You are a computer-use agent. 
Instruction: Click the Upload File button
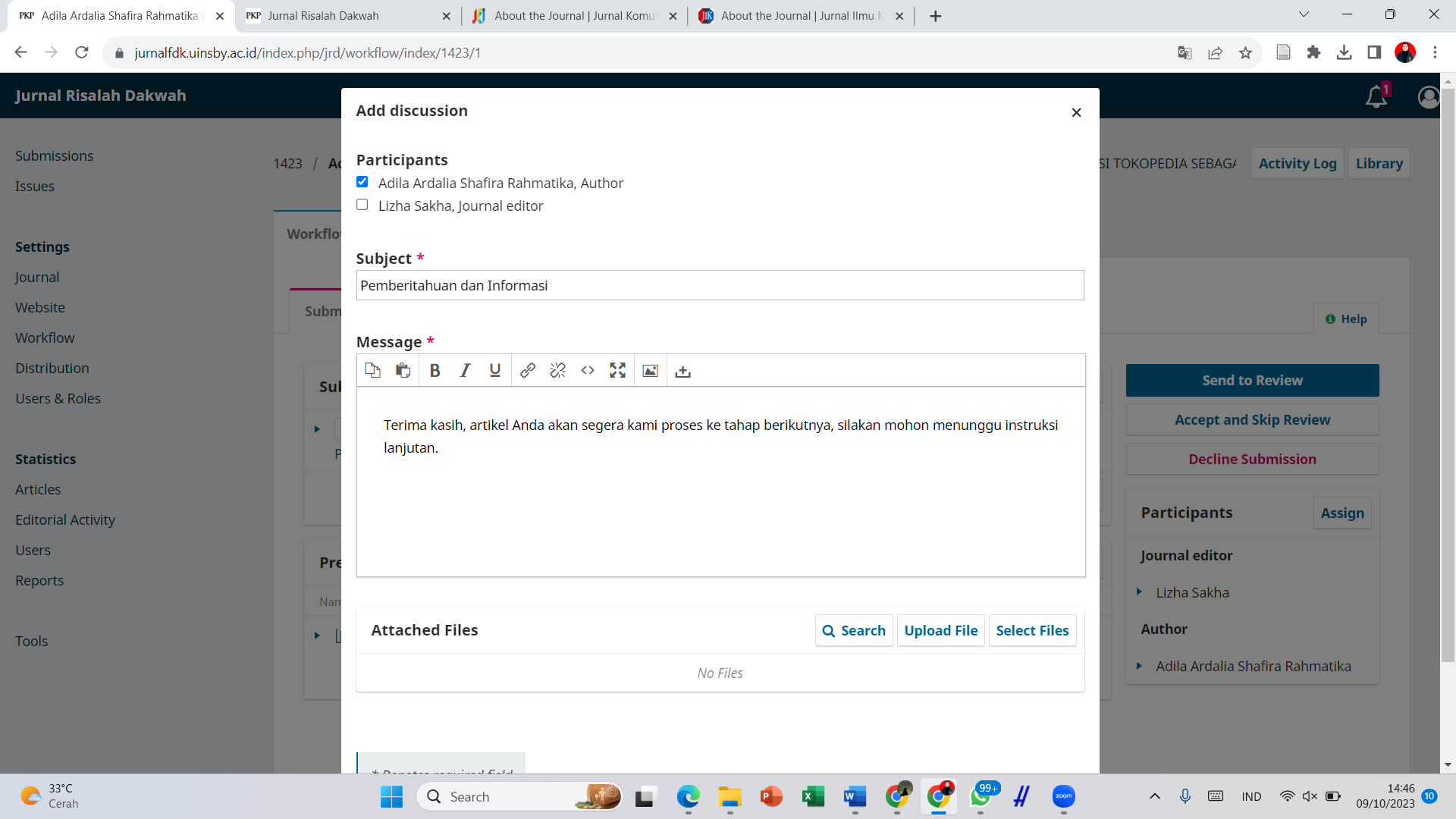[x=940, y=631]
